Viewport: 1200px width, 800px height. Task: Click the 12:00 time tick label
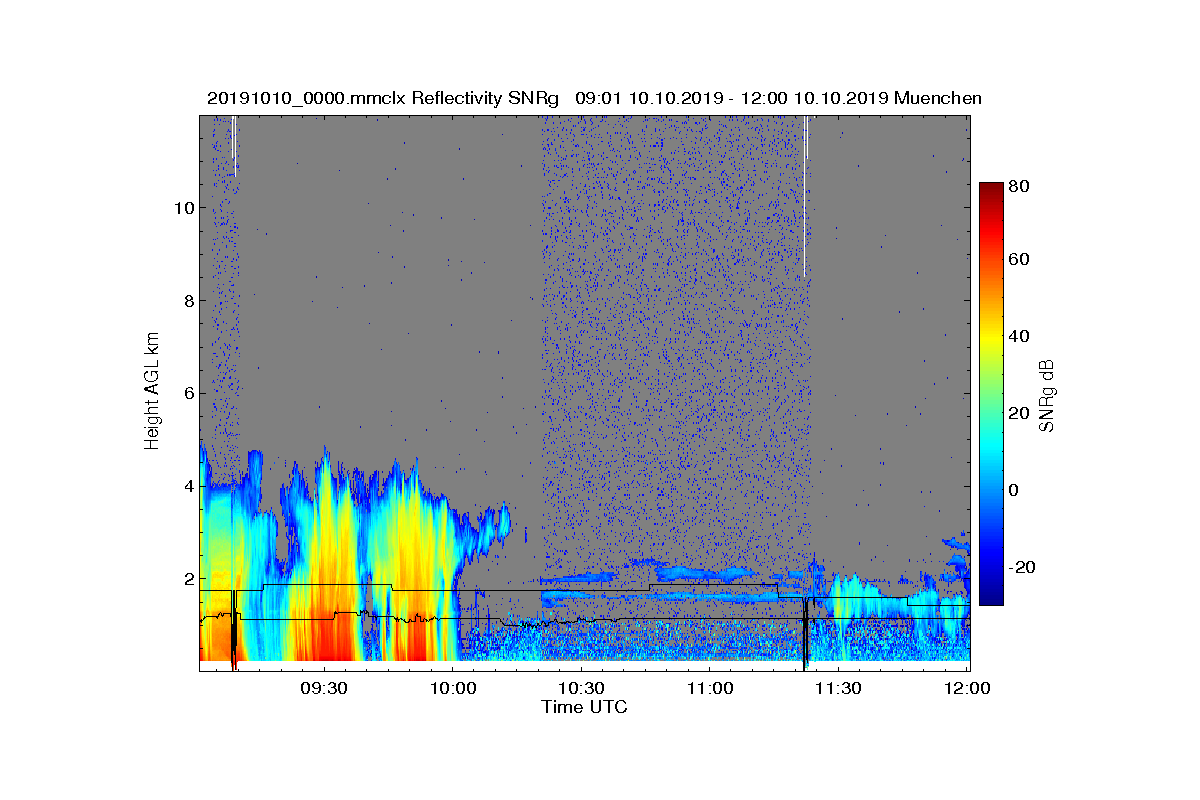[967, 688]
